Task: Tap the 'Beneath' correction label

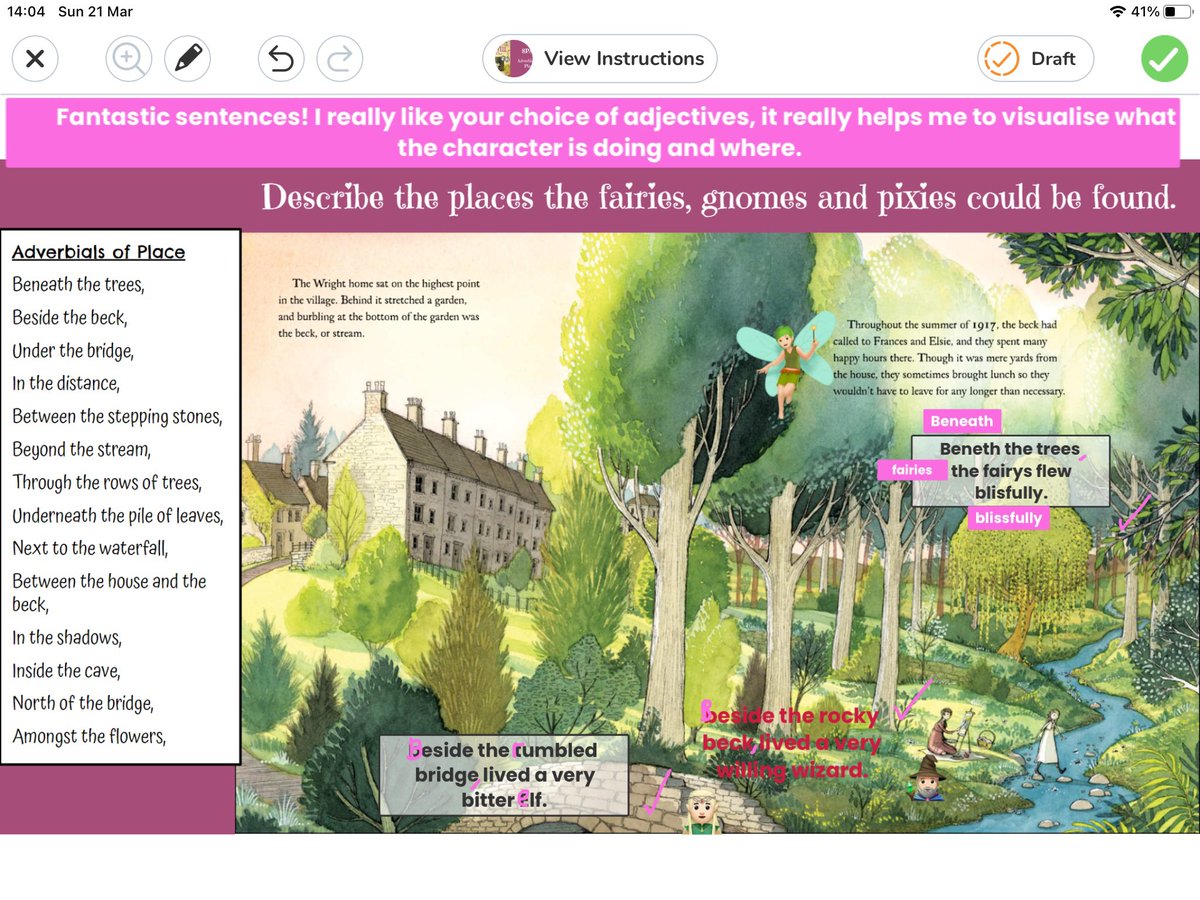Action: (962, 421)
